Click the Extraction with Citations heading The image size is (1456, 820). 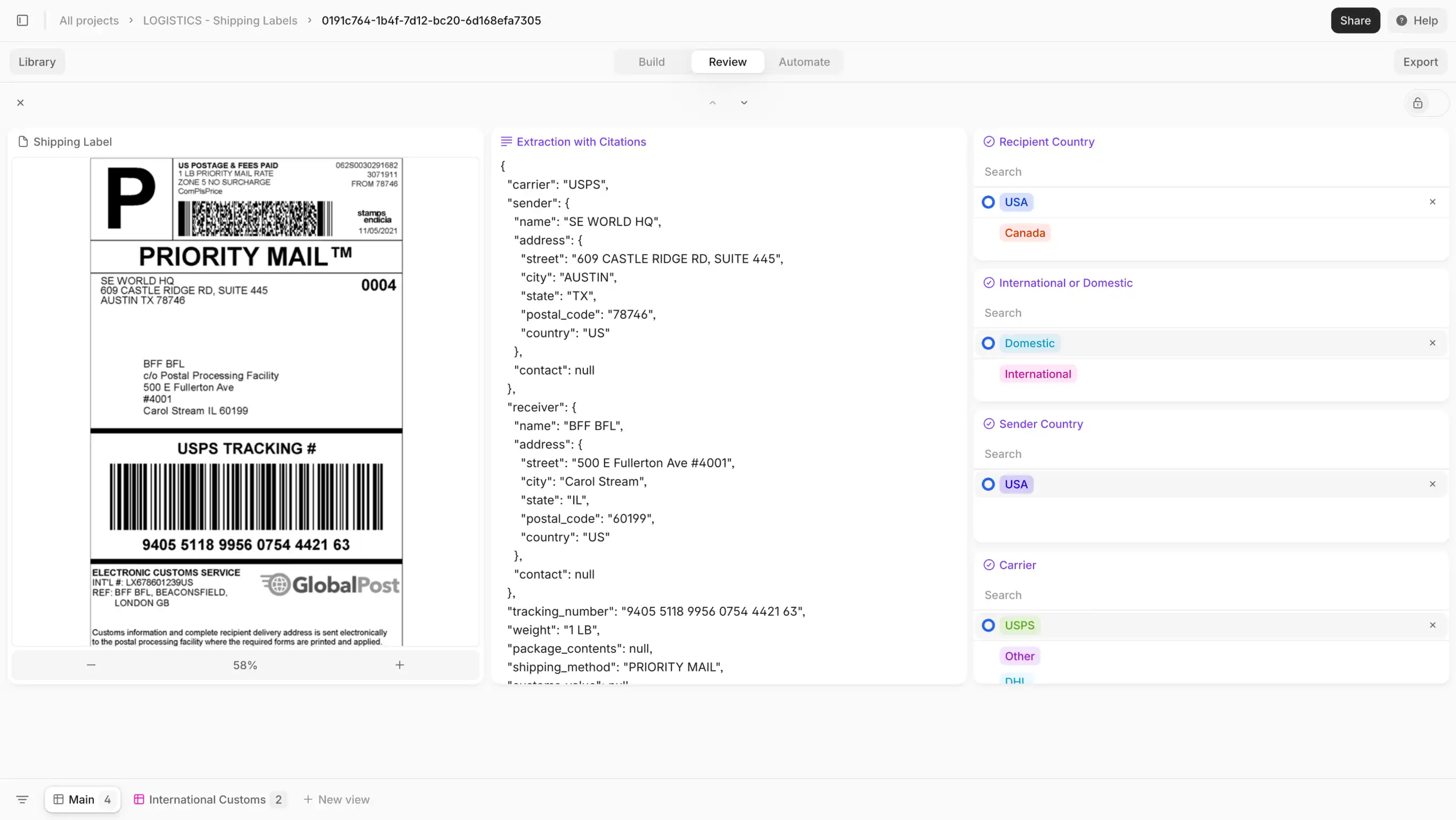(x=581, y=142)
